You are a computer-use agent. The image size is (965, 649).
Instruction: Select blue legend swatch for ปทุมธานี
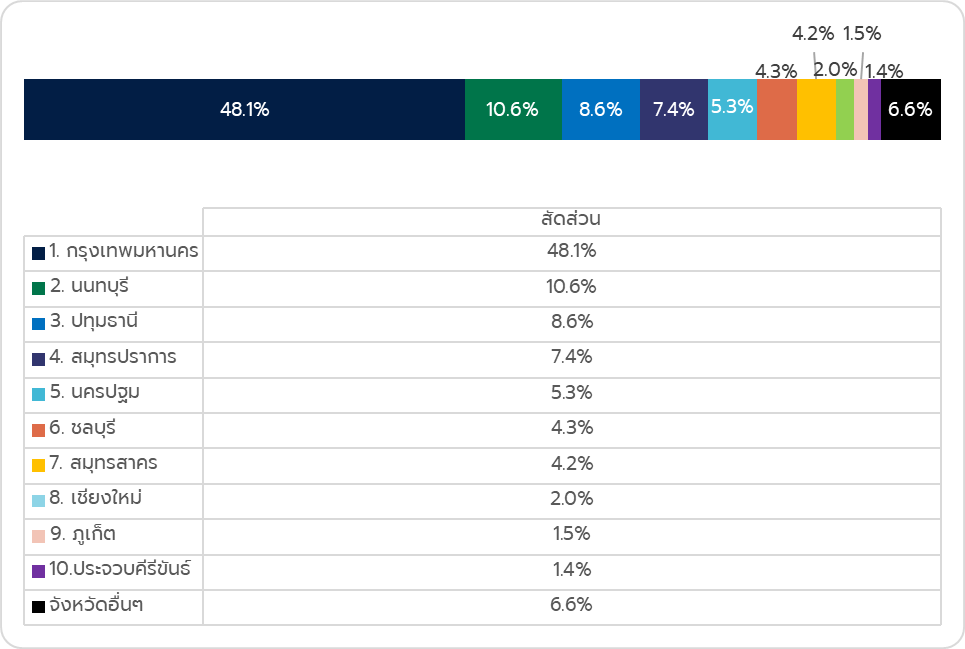[x=38, y=324]
